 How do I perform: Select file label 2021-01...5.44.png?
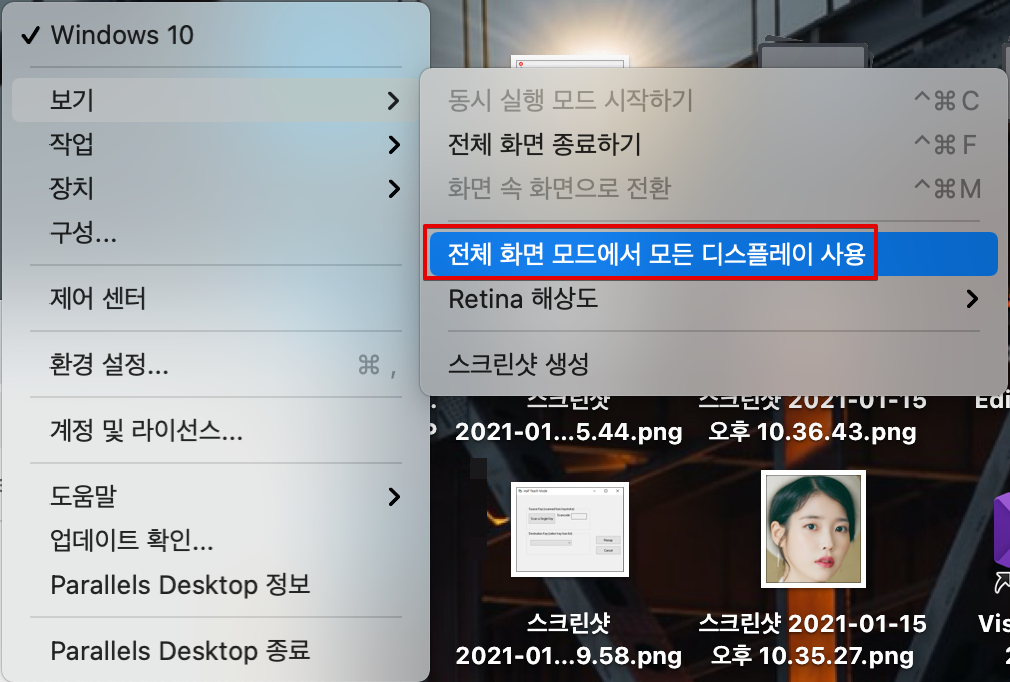click(569, 431)
